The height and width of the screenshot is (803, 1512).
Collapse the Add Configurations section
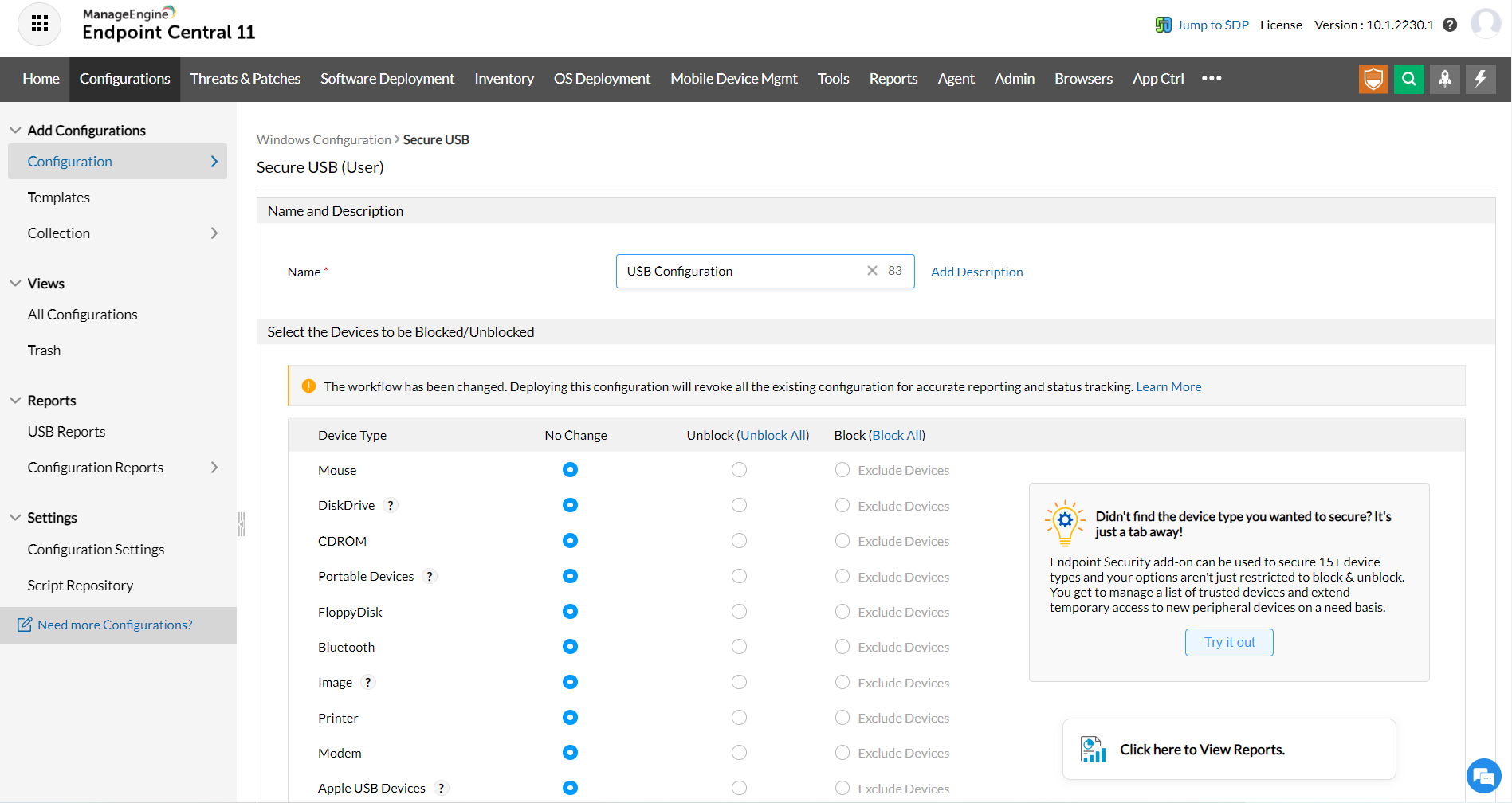click(x=15, y=131)
